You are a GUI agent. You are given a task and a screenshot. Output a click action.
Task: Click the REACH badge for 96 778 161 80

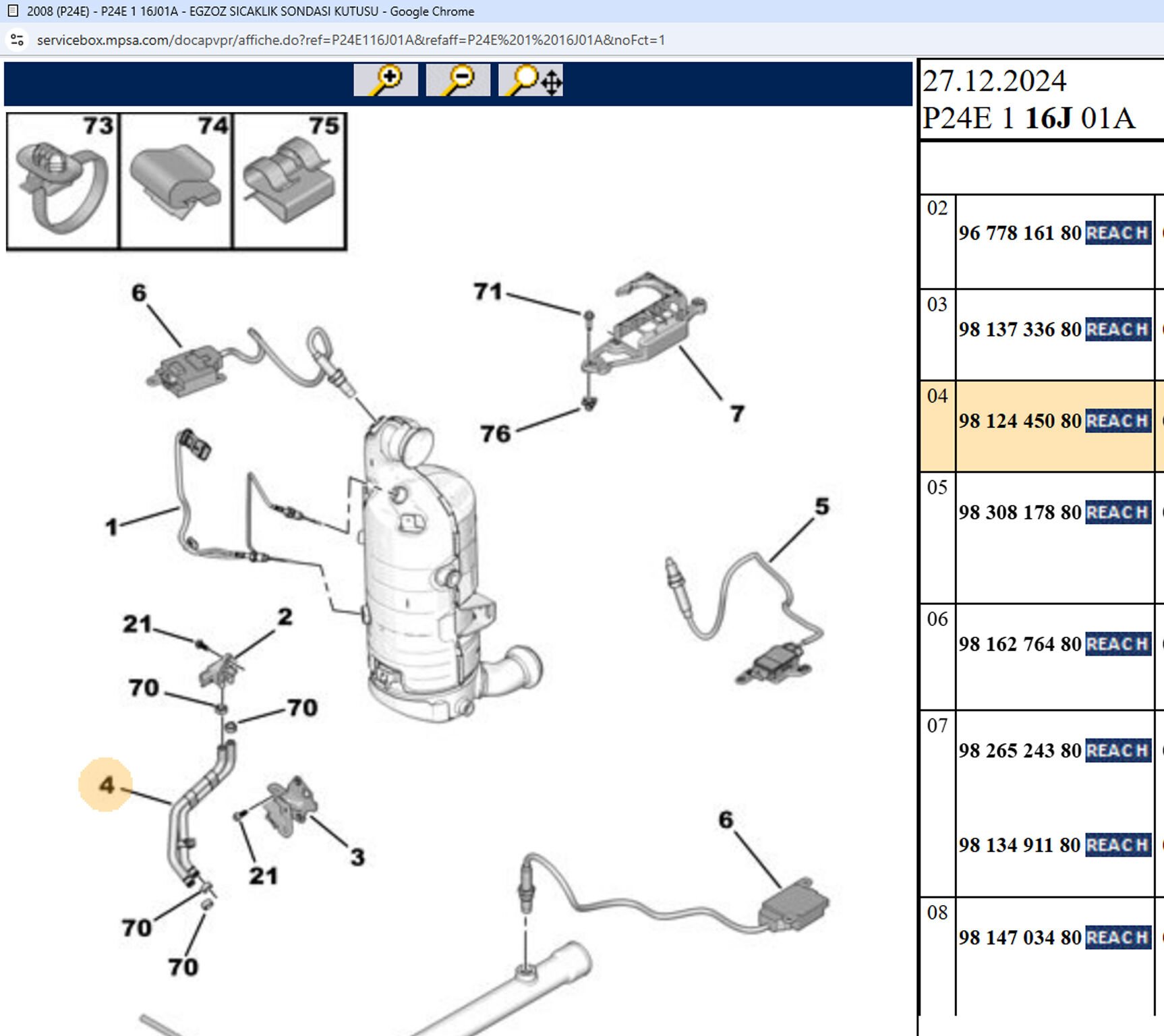pos(1117,233)
